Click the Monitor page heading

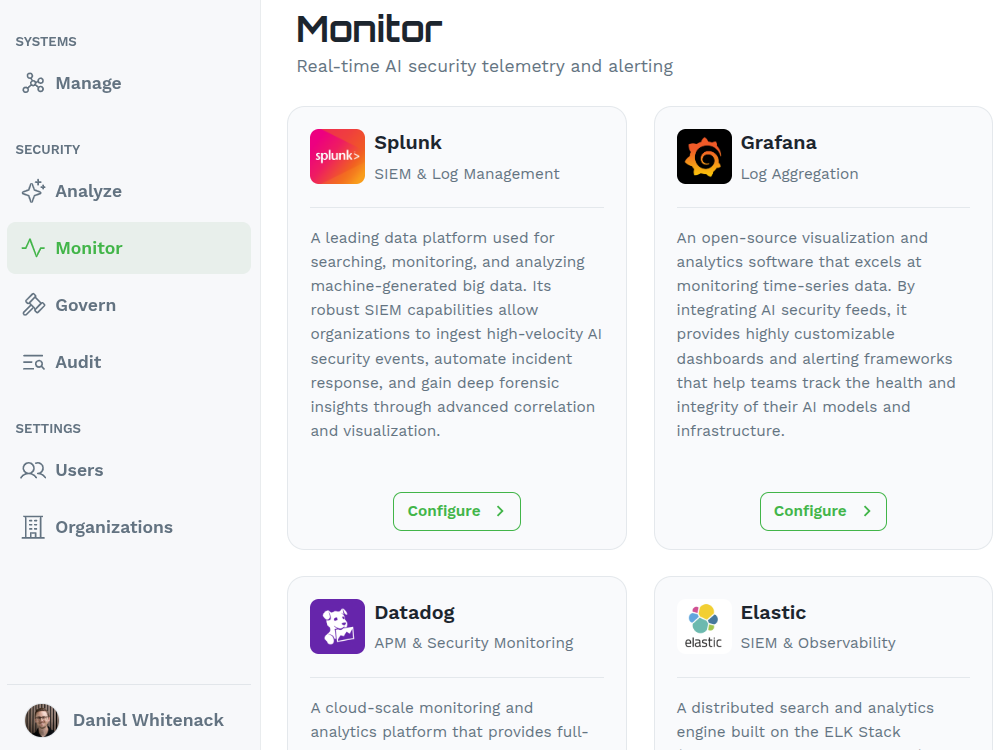[369, 29]
